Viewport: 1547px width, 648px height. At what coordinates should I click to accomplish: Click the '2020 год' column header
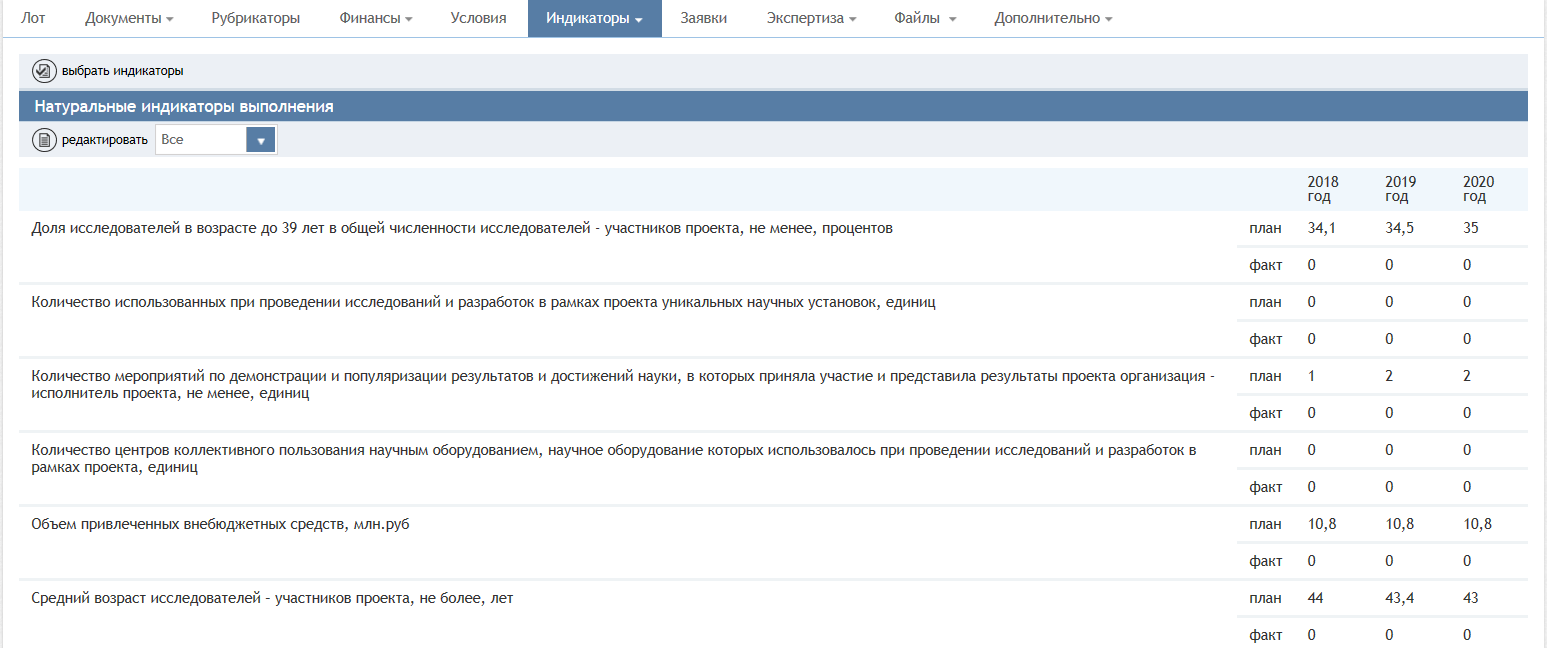pos(1478,189)
